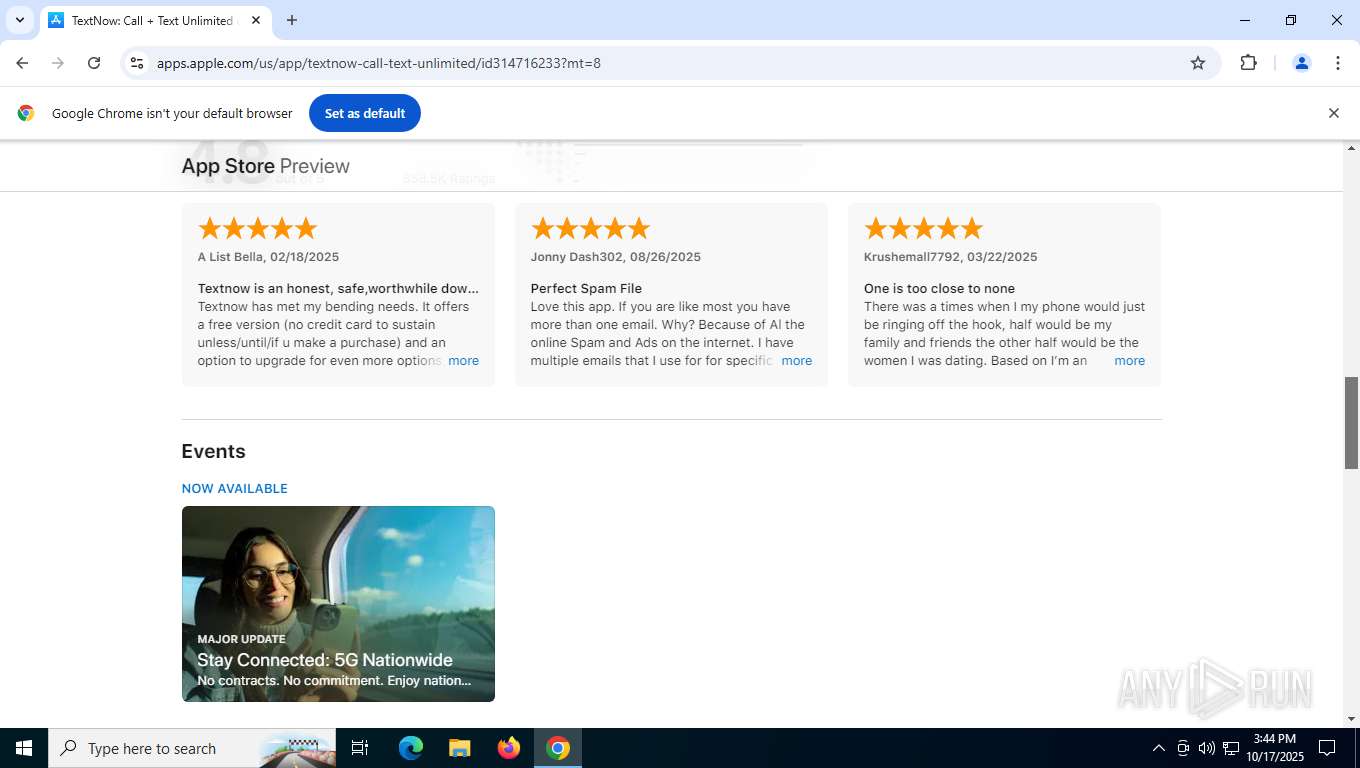Screen dimensions: 1360x768
Task: Select the TextNow browser tab
Action: click(155, 20)
